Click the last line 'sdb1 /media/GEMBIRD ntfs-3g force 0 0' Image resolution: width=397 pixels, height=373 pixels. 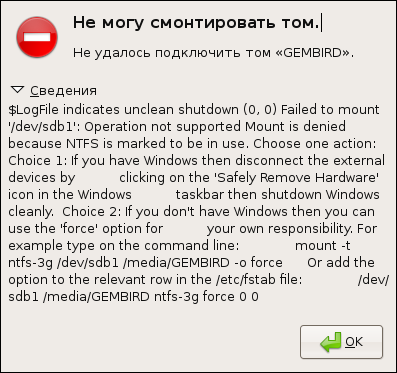[133, 297]
